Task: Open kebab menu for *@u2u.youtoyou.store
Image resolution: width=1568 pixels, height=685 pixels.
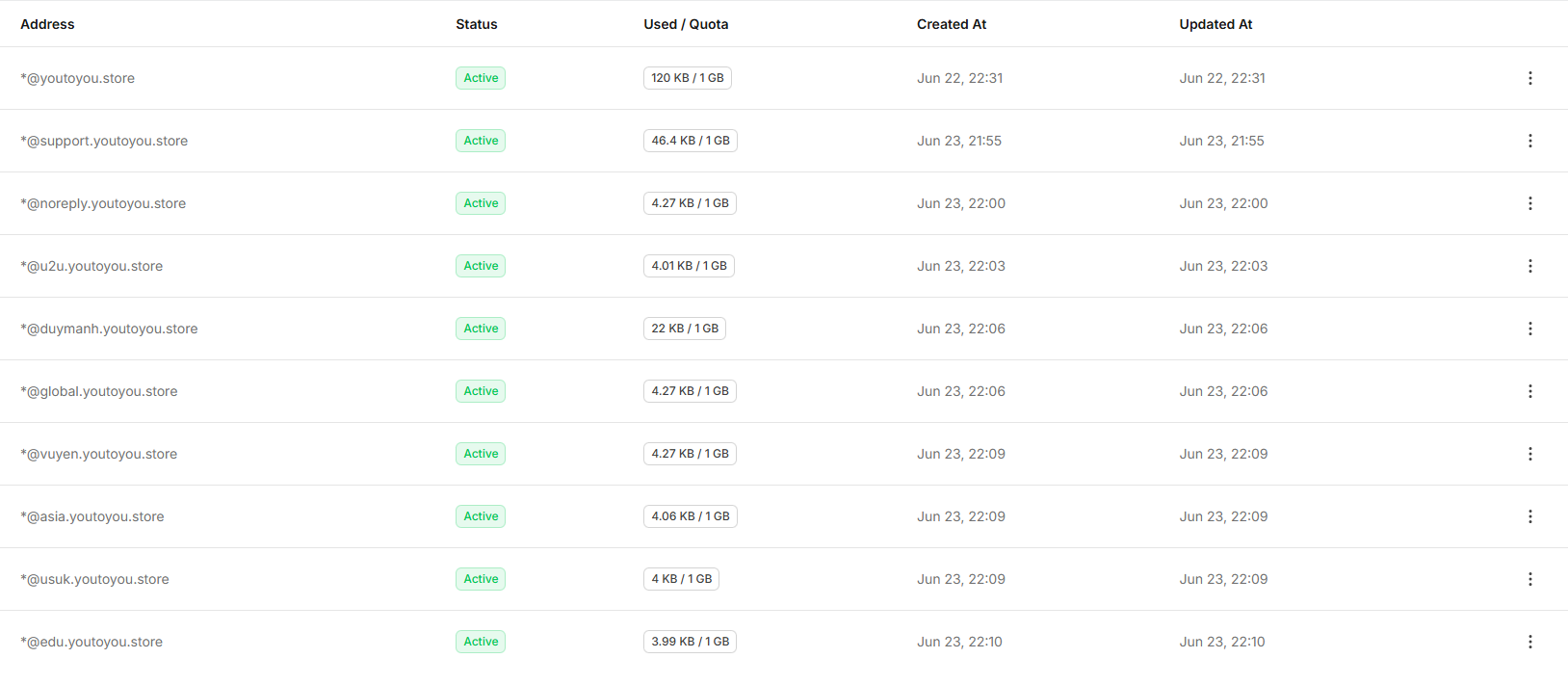Action: click(x=1529, y=266)
